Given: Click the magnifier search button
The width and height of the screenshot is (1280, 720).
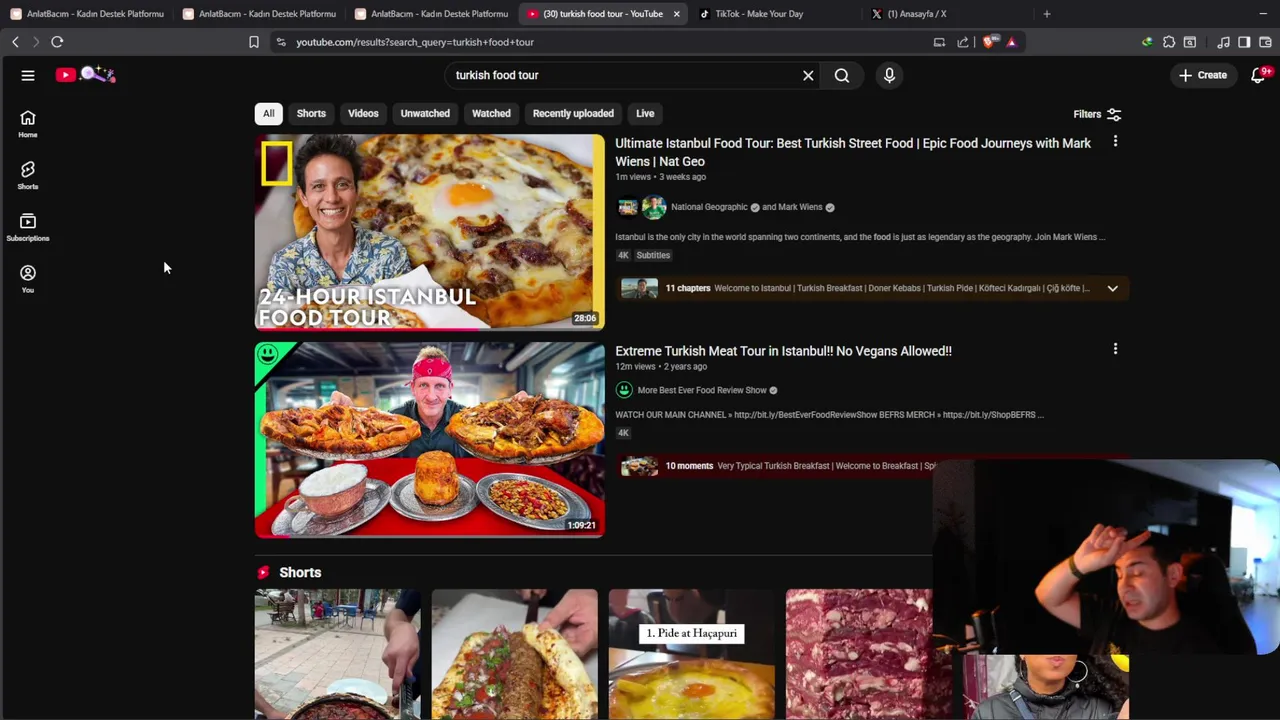Looking at the screenshot, I should click(842, 75).
